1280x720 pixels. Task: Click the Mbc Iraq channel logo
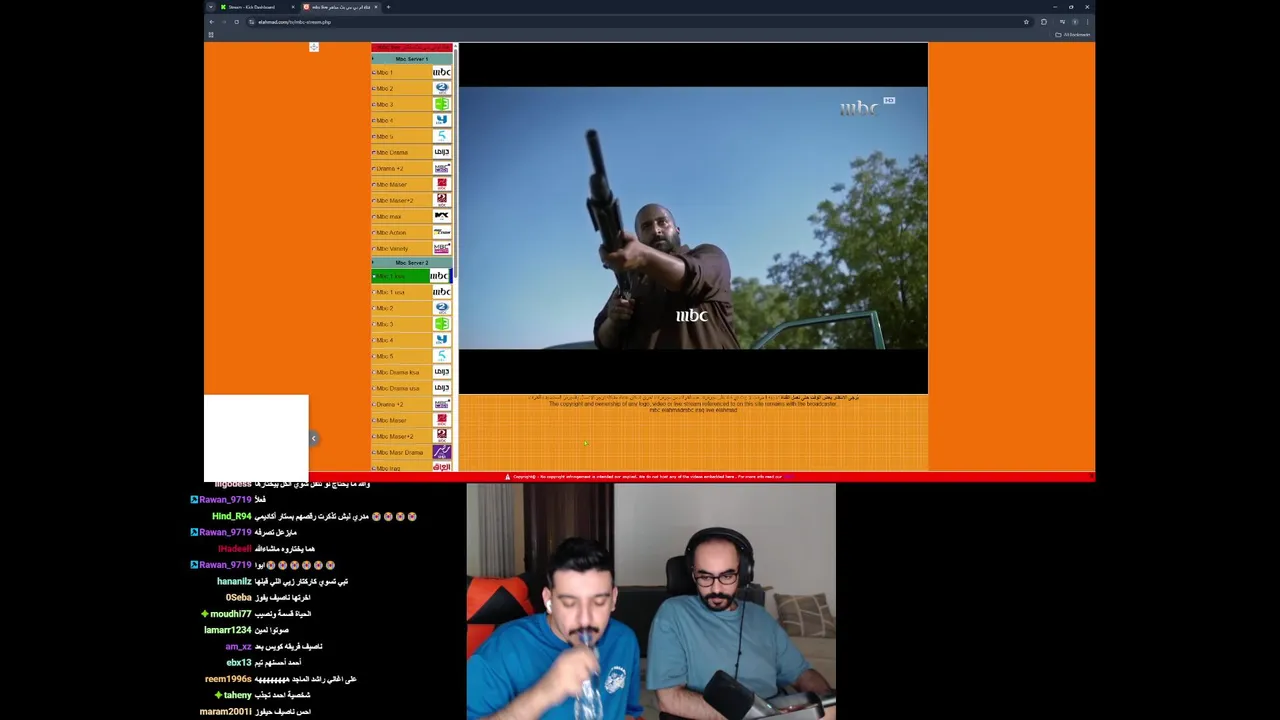pyautogui.click(x=441, y=467)
